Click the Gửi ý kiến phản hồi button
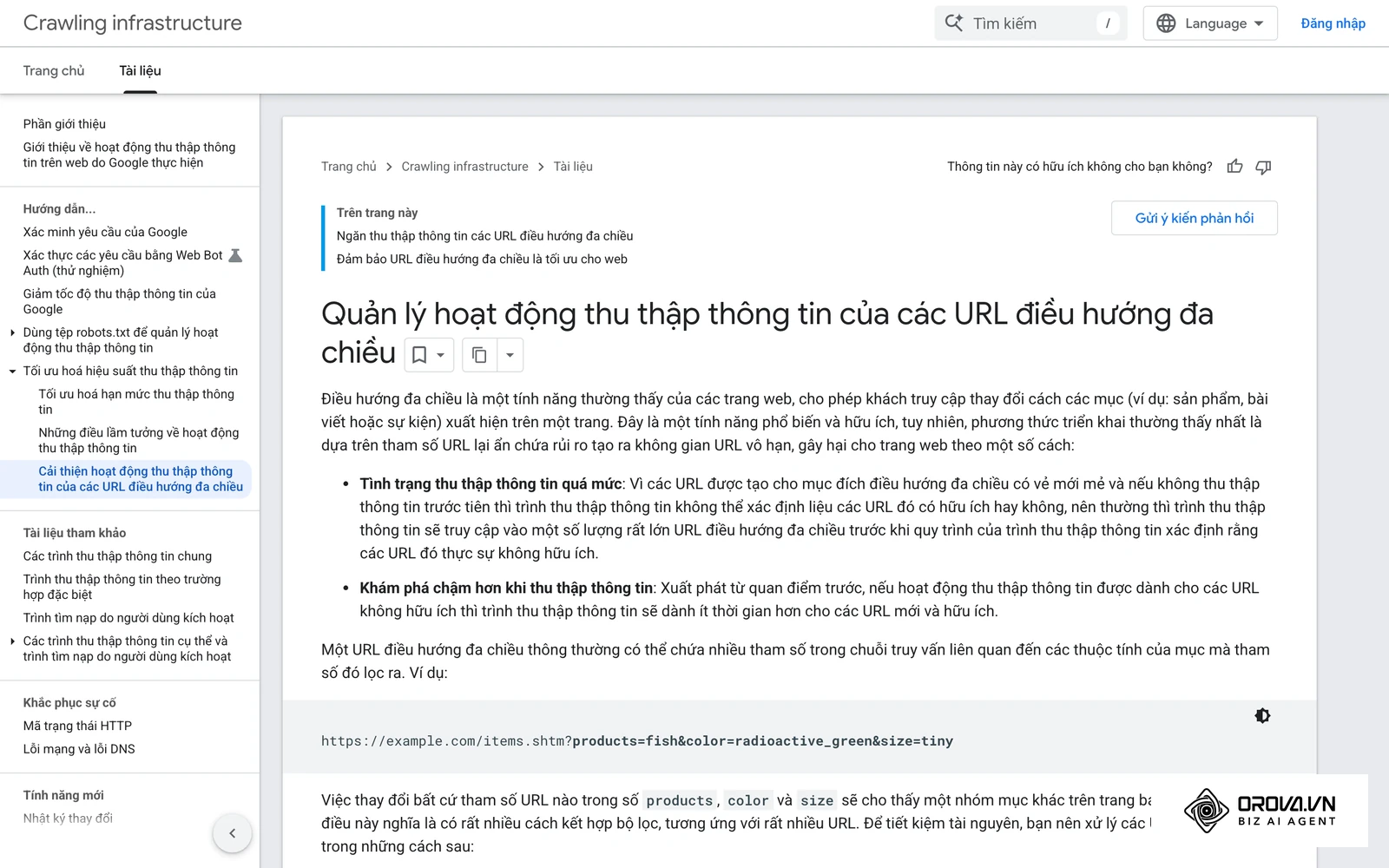1389x868 pixels. coord(1194,218)
